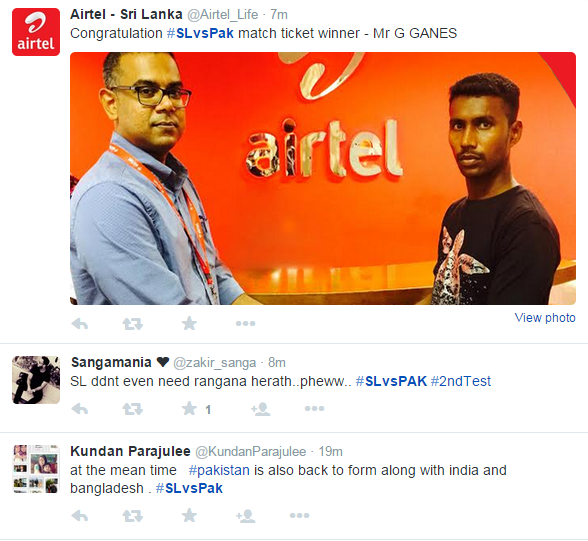Open more options on Airtel tweet
Viewport: 588px width, 541px height.
click(x=245, y=323)
